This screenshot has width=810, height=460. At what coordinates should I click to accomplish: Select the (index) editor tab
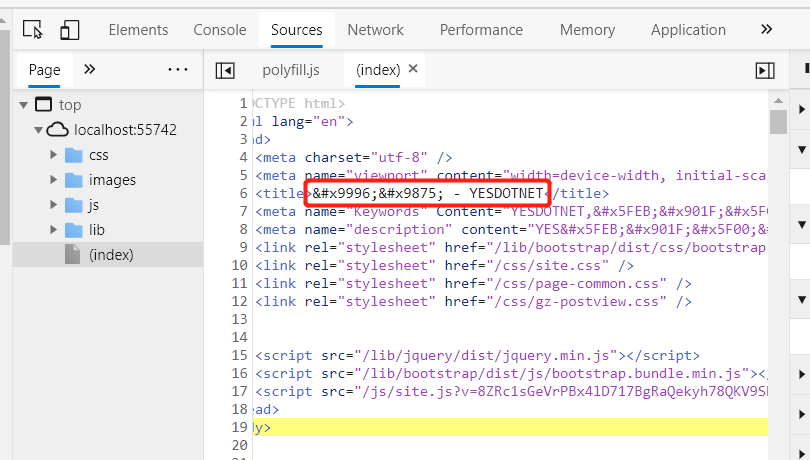point(378,70)
